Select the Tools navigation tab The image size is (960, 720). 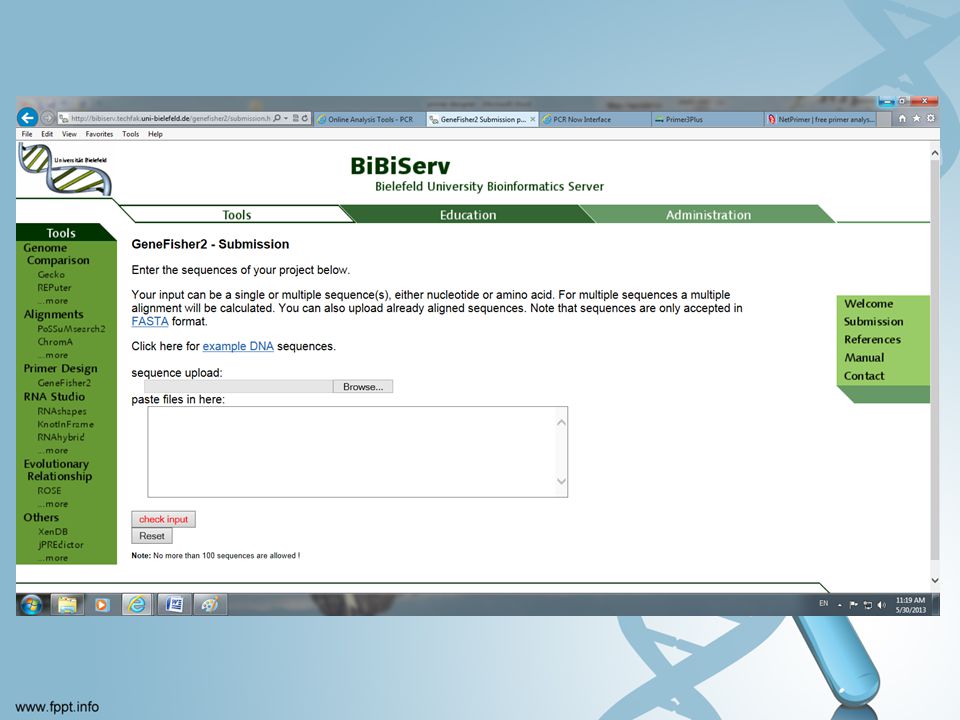coord(236,215)
